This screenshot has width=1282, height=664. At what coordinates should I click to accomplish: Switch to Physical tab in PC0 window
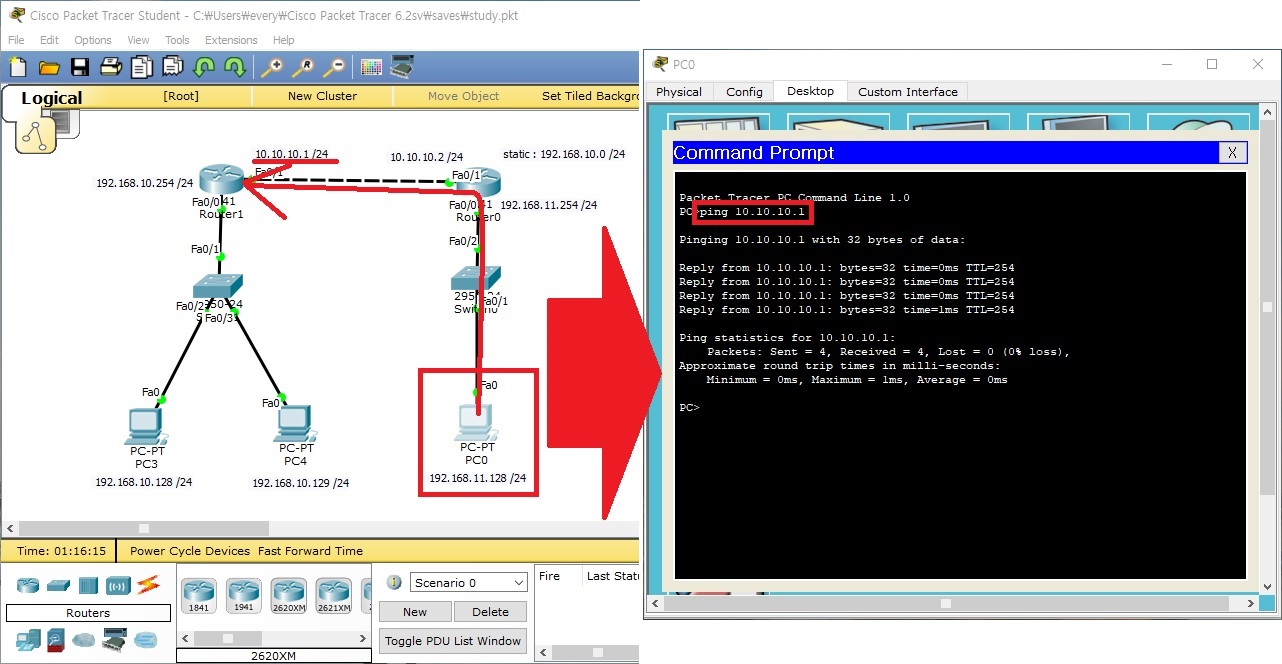(x=679, y=92)
